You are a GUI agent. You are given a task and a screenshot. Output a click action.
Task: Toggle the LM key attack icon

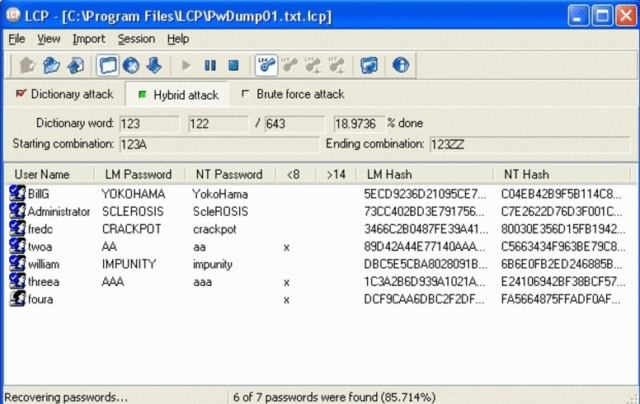(x=266, y=65)
